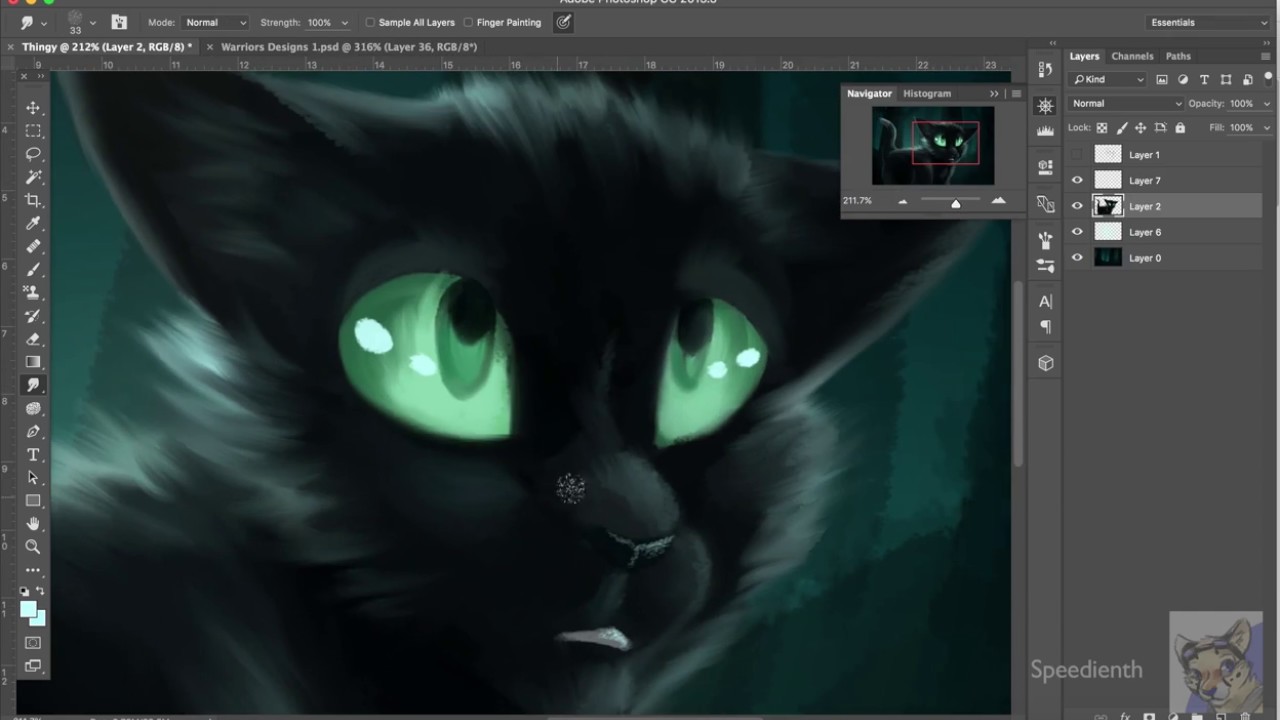
Task: Switch to the Channels tab
Action: pos(1132,56)
